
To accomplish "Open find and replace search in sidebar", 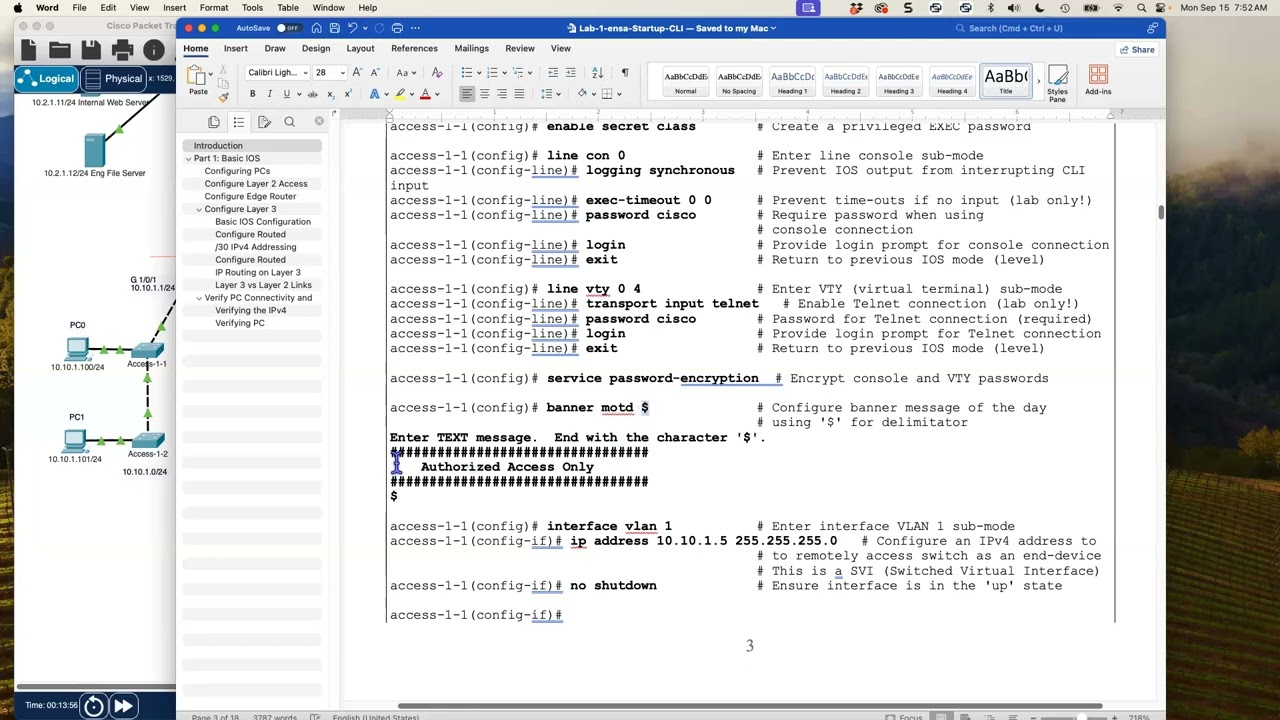I will pyautogui.click(x=289, y=122).
